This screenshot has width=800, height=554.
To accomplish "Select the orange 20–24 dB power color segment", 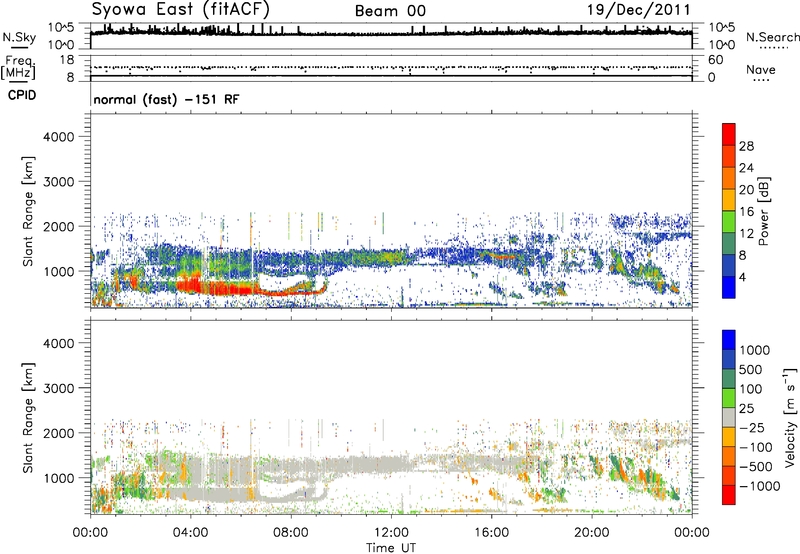I will coord(729,178).
